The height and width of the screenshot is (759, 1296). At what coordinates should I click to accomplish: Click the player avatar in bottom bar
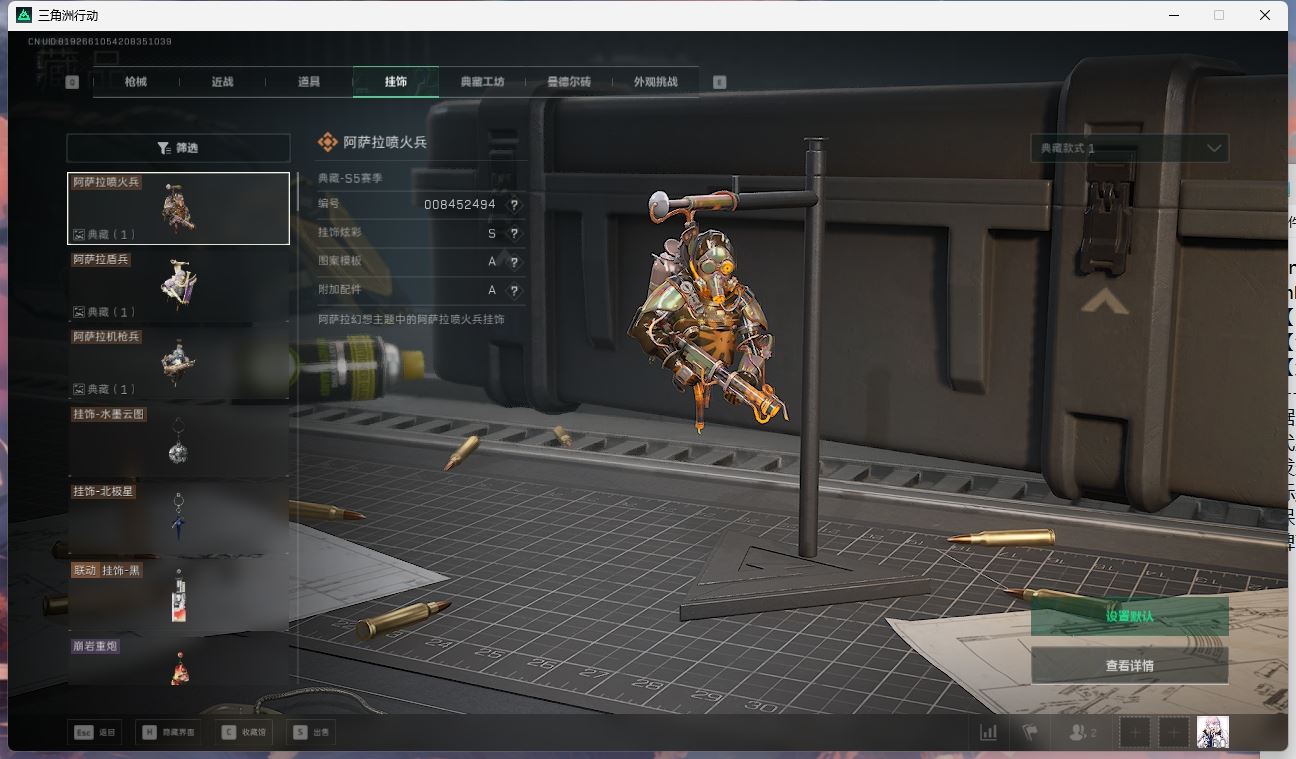point(1212,732)
